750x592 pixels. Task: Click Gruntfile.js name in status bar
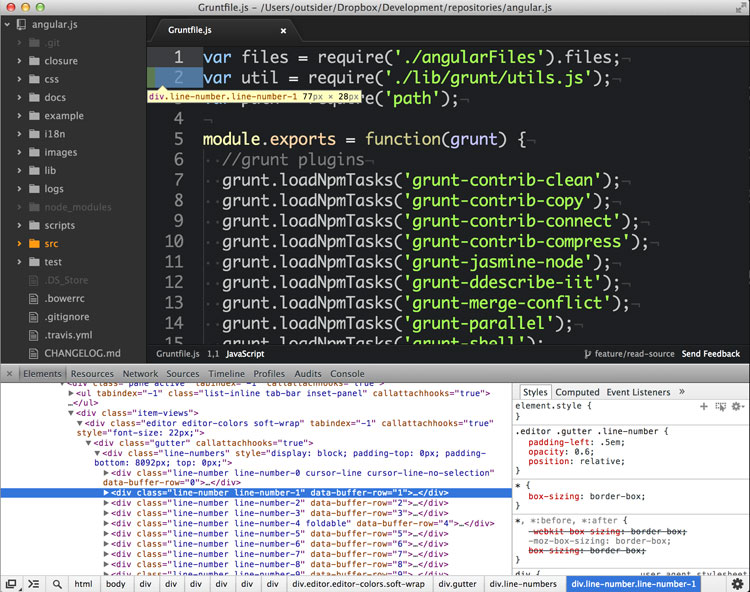pyautogui.click(x=177, y=354)
